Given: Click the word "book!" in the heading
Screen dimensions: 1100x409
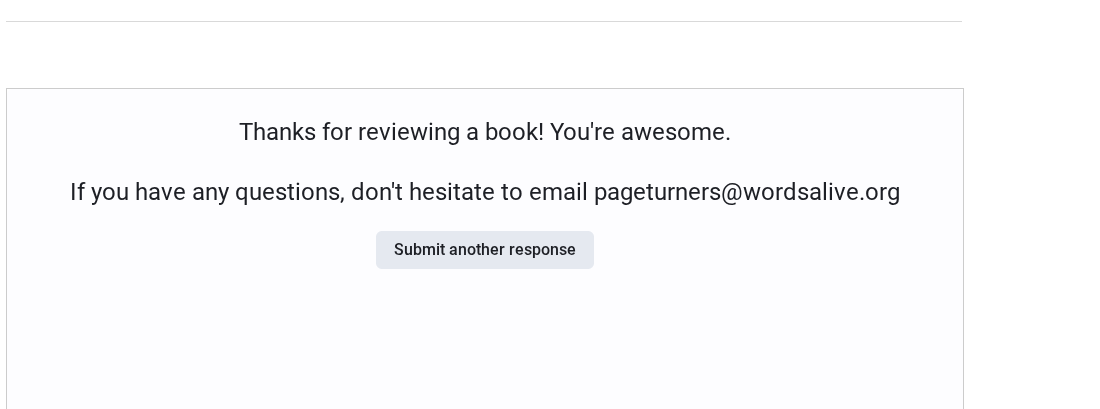Looking at the screenshot, I should click(514, 132).
